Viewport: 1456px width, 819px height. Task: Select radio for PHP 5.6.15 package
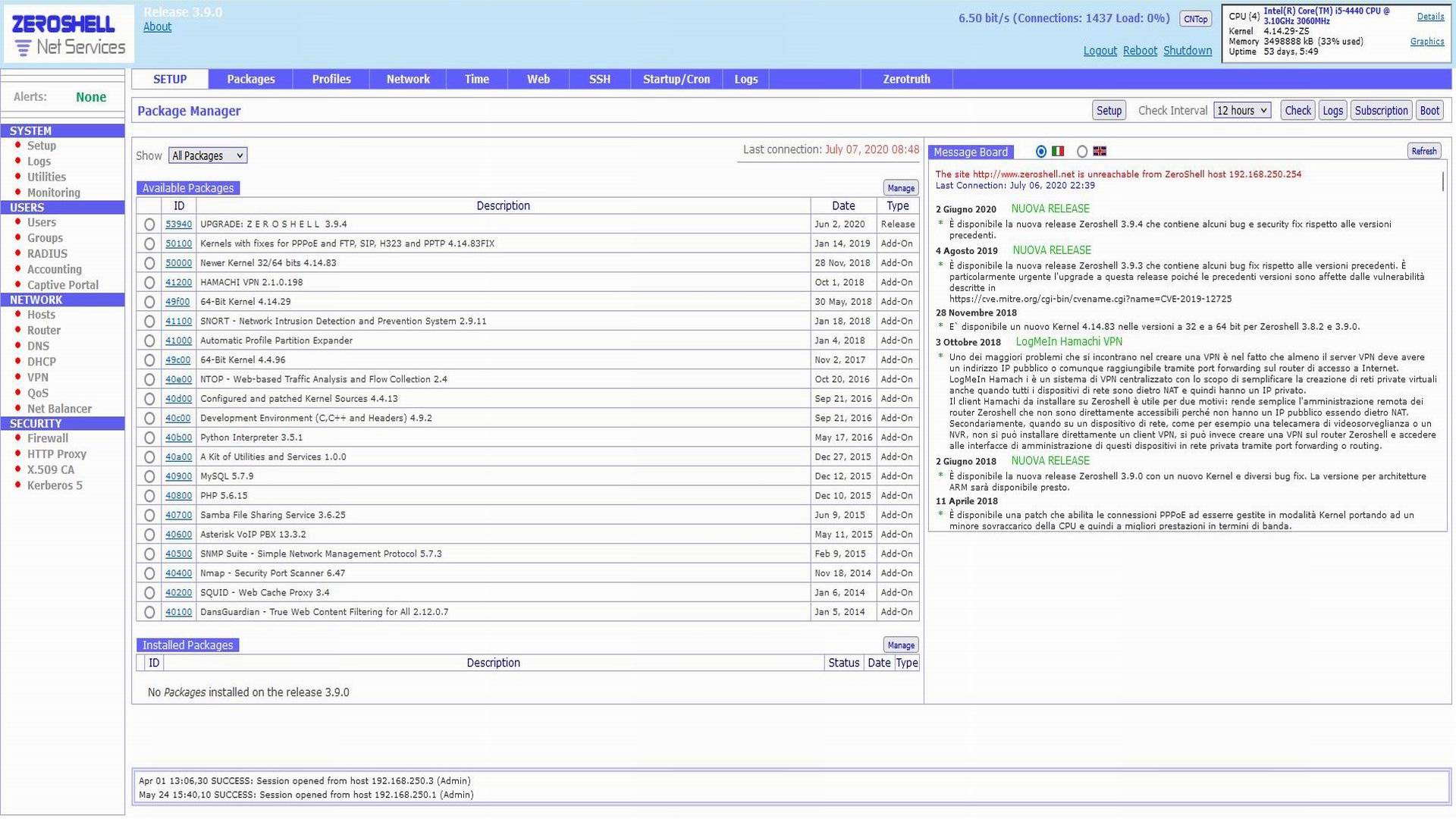[x=149, y=496]
